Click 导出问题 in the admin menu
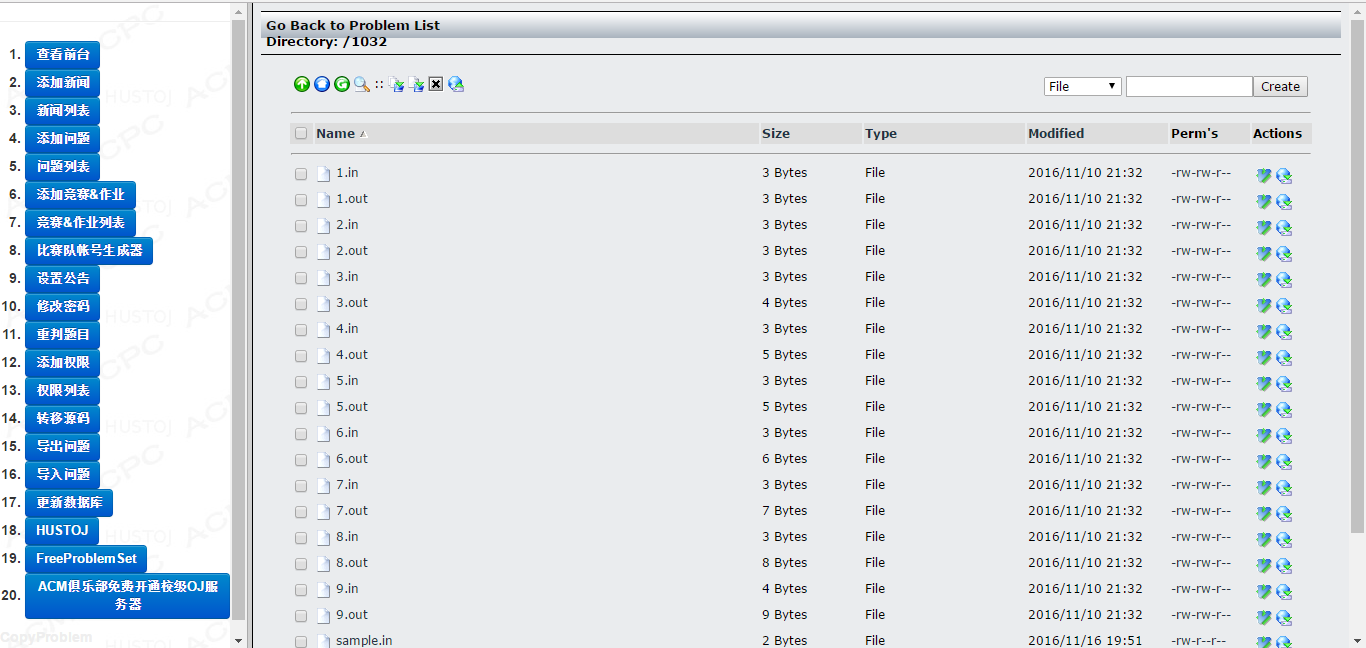 tap(63, 447)
